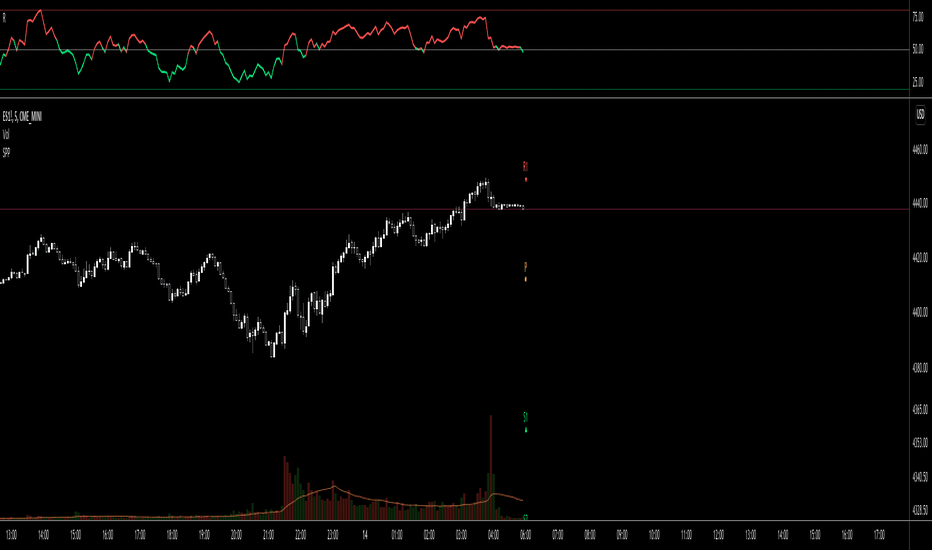Click the R indicator label in top pane
932x550 pixels.
(x=4, y=18)
